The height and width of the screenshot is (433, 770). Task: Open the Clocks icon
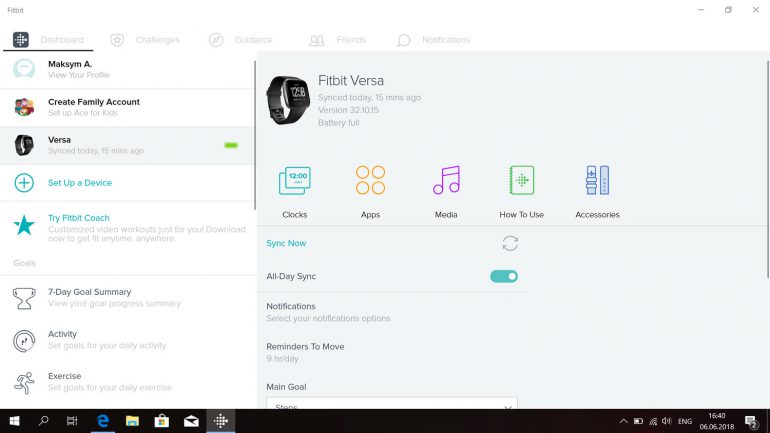click(295, 181)
